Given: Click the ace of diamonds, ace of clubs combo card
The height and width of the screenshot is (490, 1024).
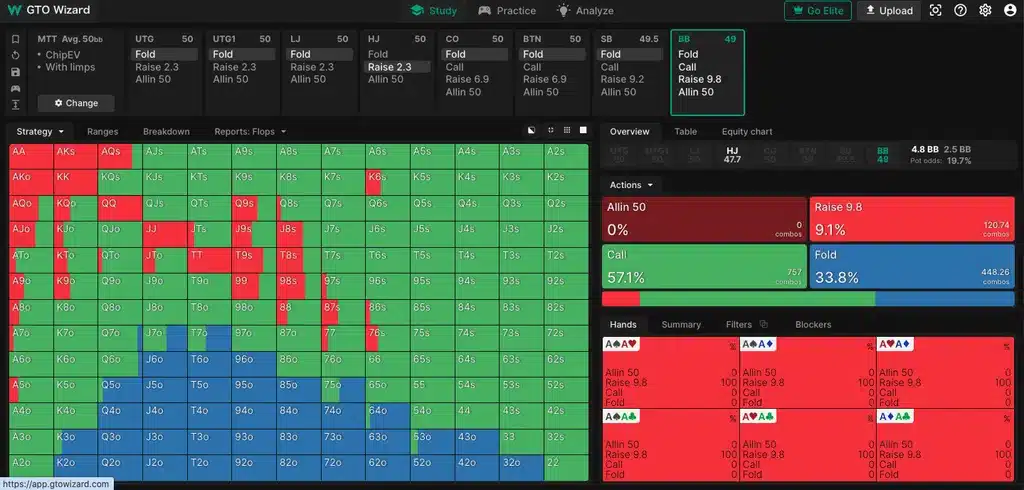Looking at the screenshot, I should point(946,444).
